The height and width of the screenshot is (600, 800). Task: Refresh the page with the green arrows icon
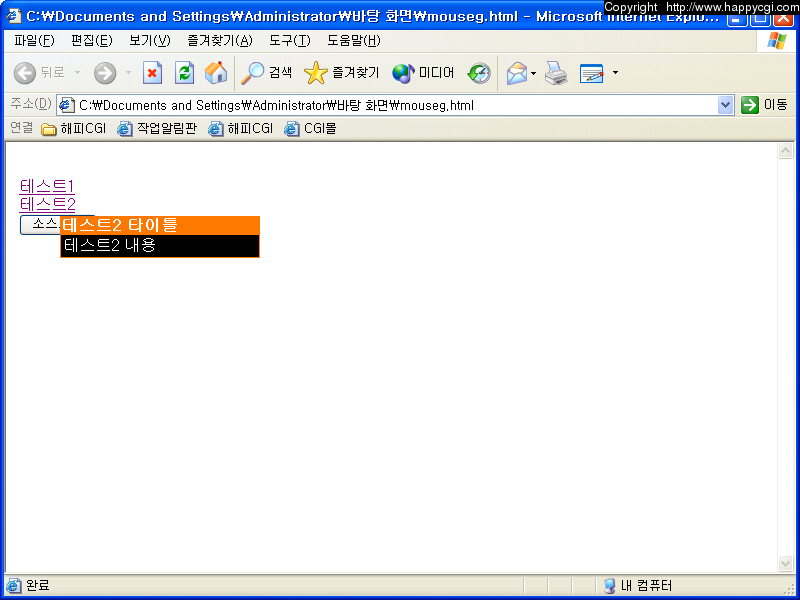point(184,73)
